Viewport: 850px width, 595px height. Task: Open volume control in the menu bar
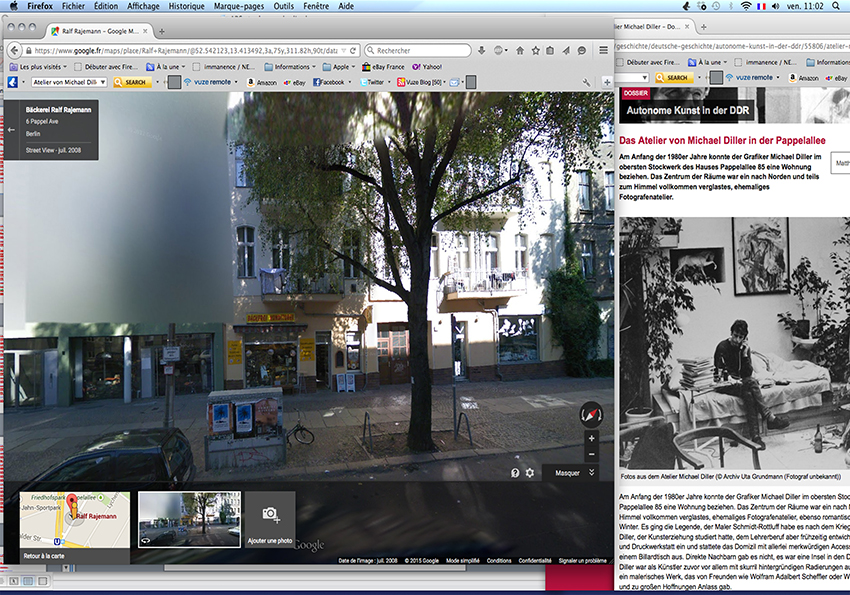click(x=776, y=6)
